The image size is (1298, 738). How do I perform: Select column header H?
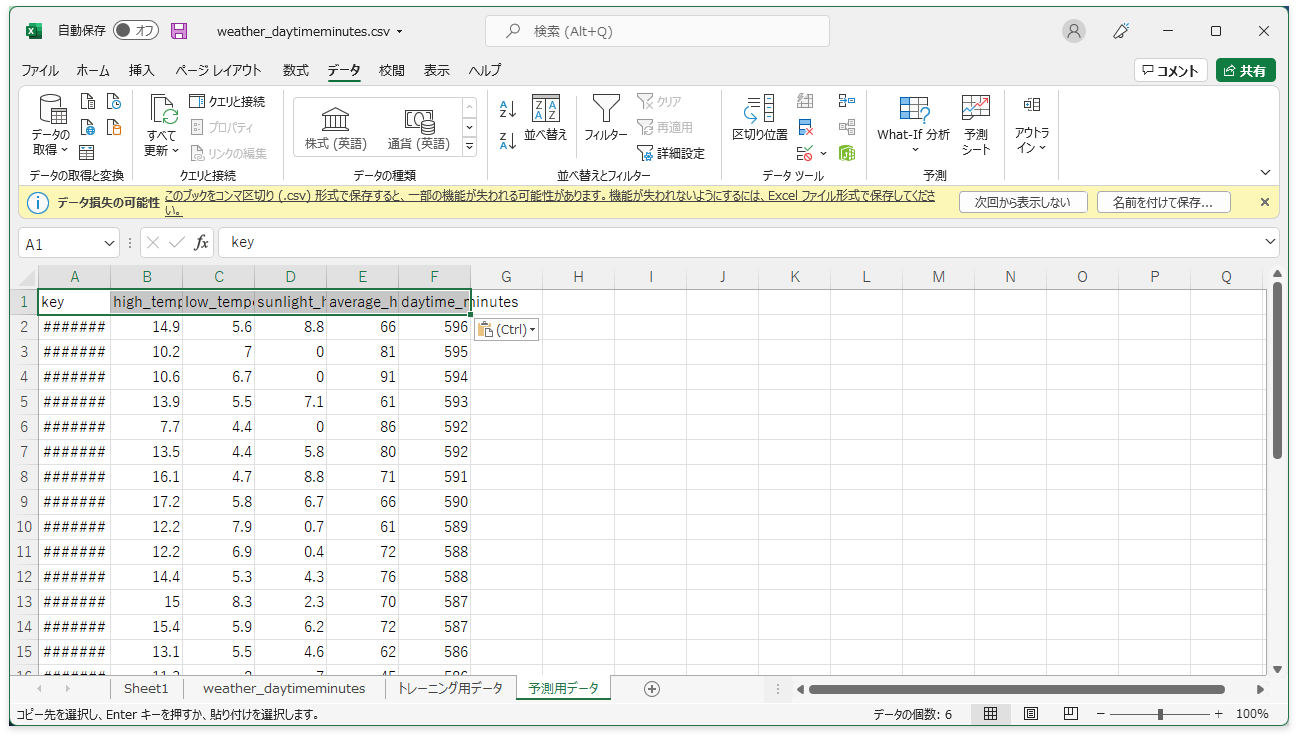point(578,277)
